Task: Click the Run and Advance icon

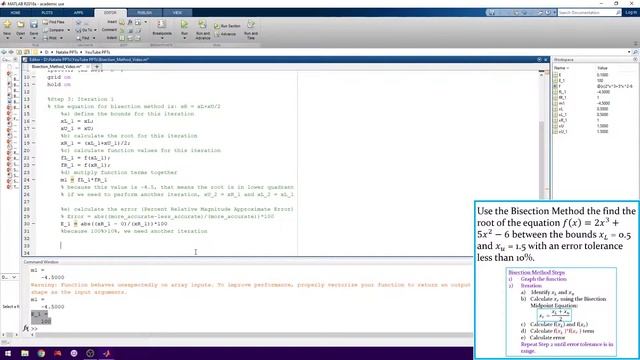Action: click(x=202, y=24)
